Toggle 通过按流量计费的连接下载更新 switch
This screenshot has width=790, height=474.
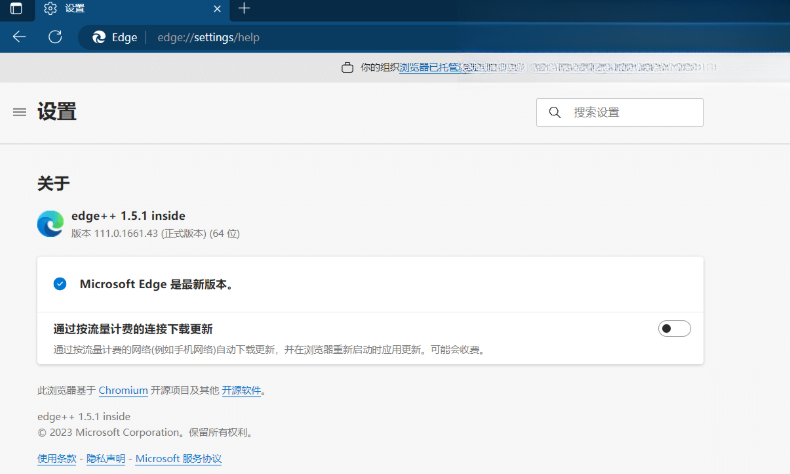[674, 329]
